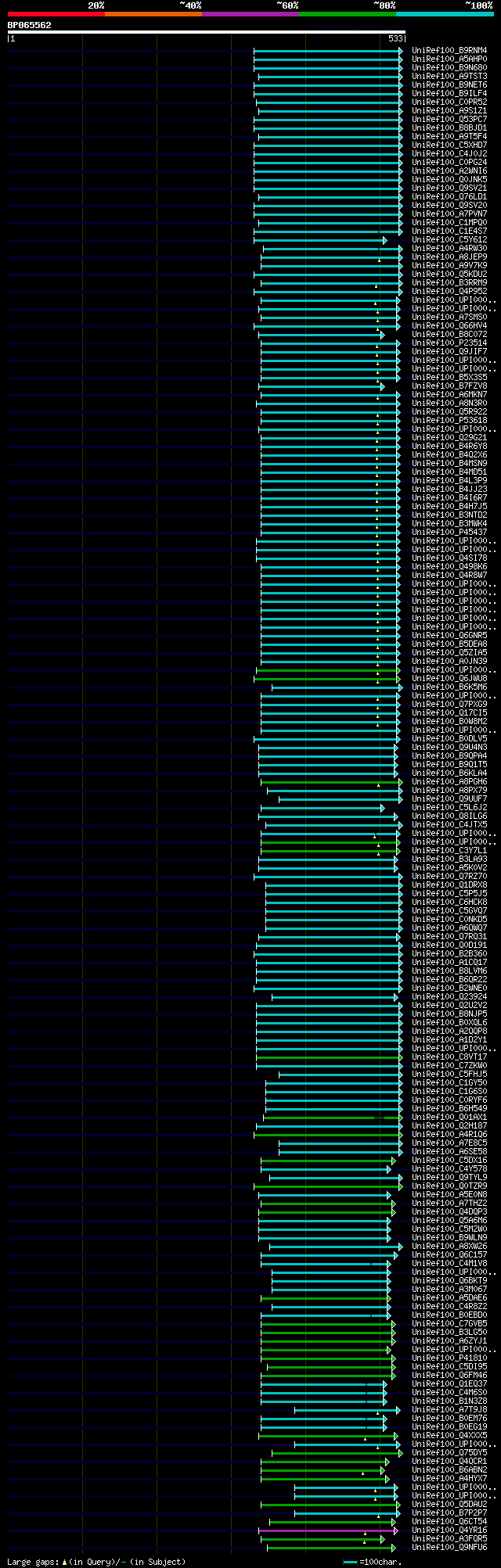Open hit UniRef100_B9RNM4
501x1568 pixels.
(x=449, y=51)
